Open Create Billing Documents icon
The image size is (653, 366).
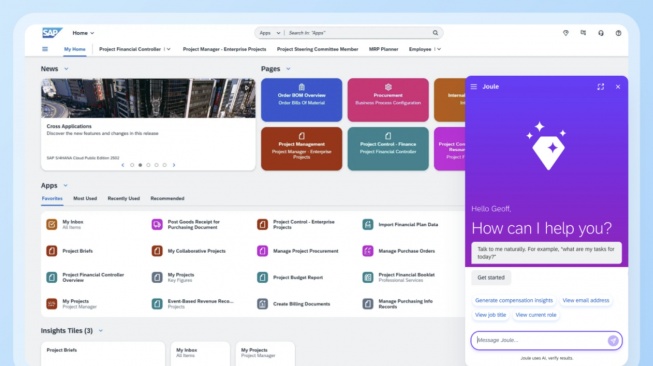click(x=262, y=304)
